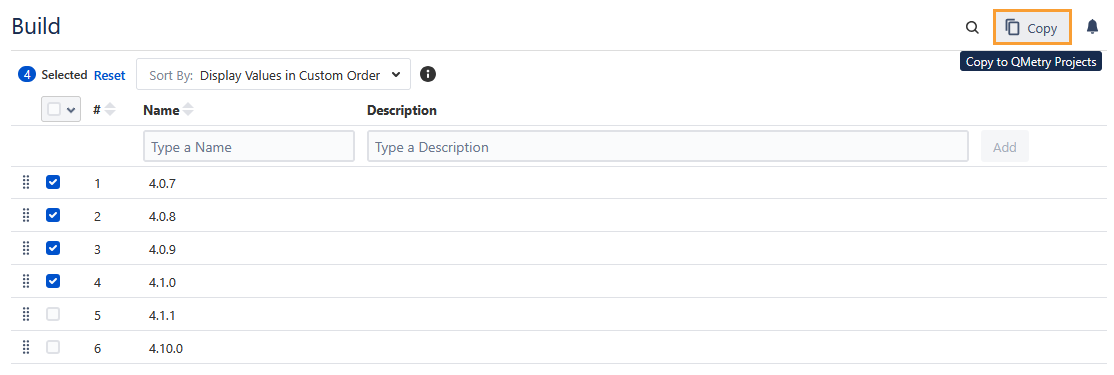Select build name 4.0.8

tap(162, 217)
